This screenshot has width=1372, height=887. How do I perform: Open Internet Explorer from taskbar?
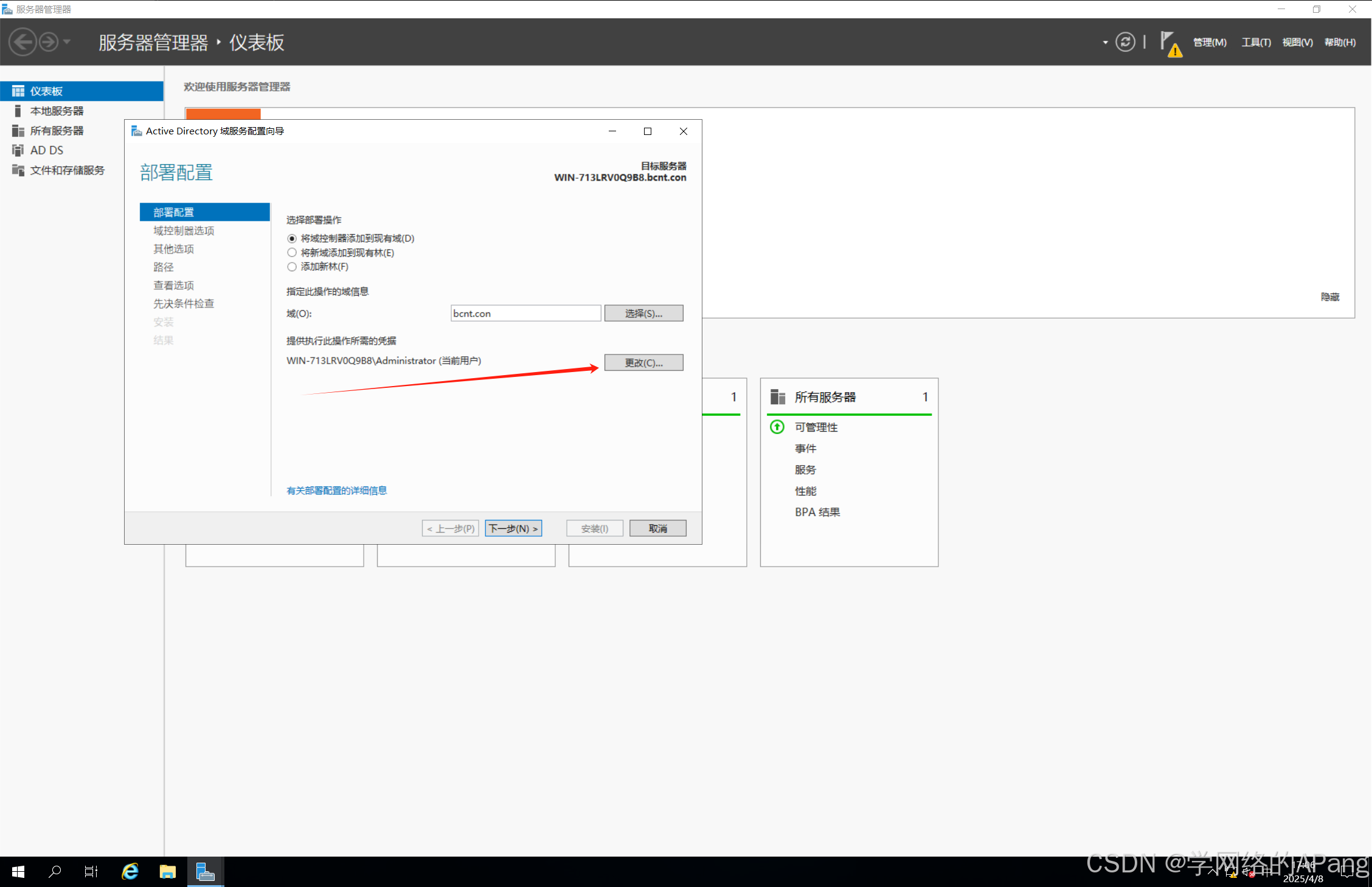click(130, 872)
